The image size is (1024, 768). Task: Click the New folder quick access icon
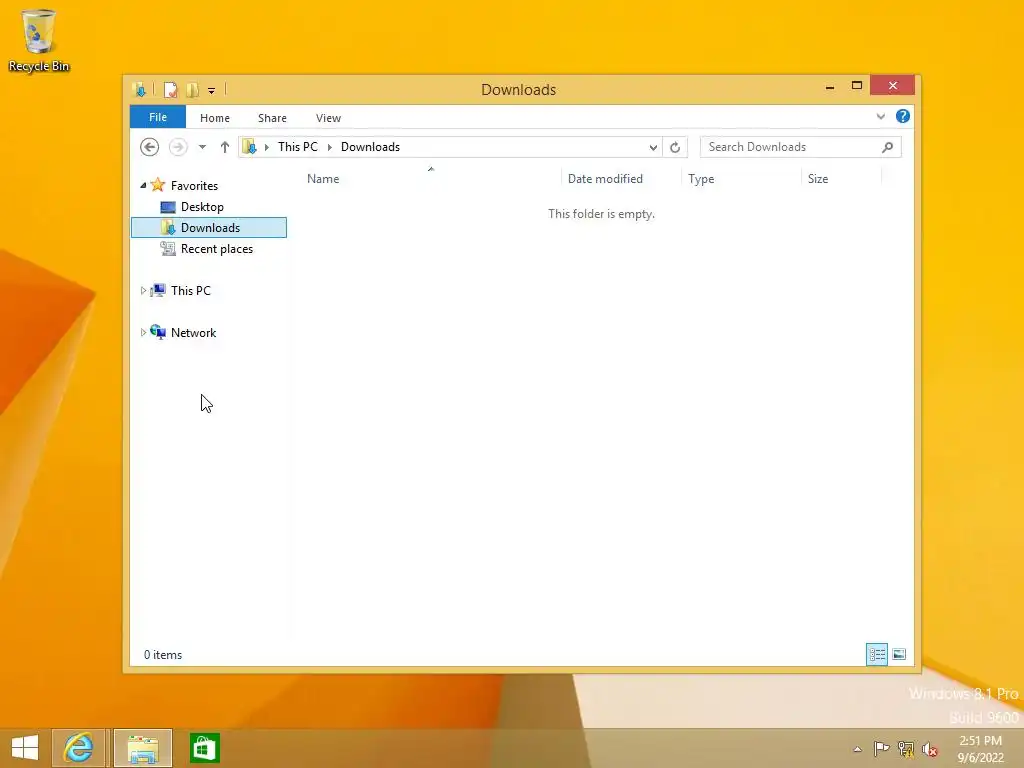(192, 89)
